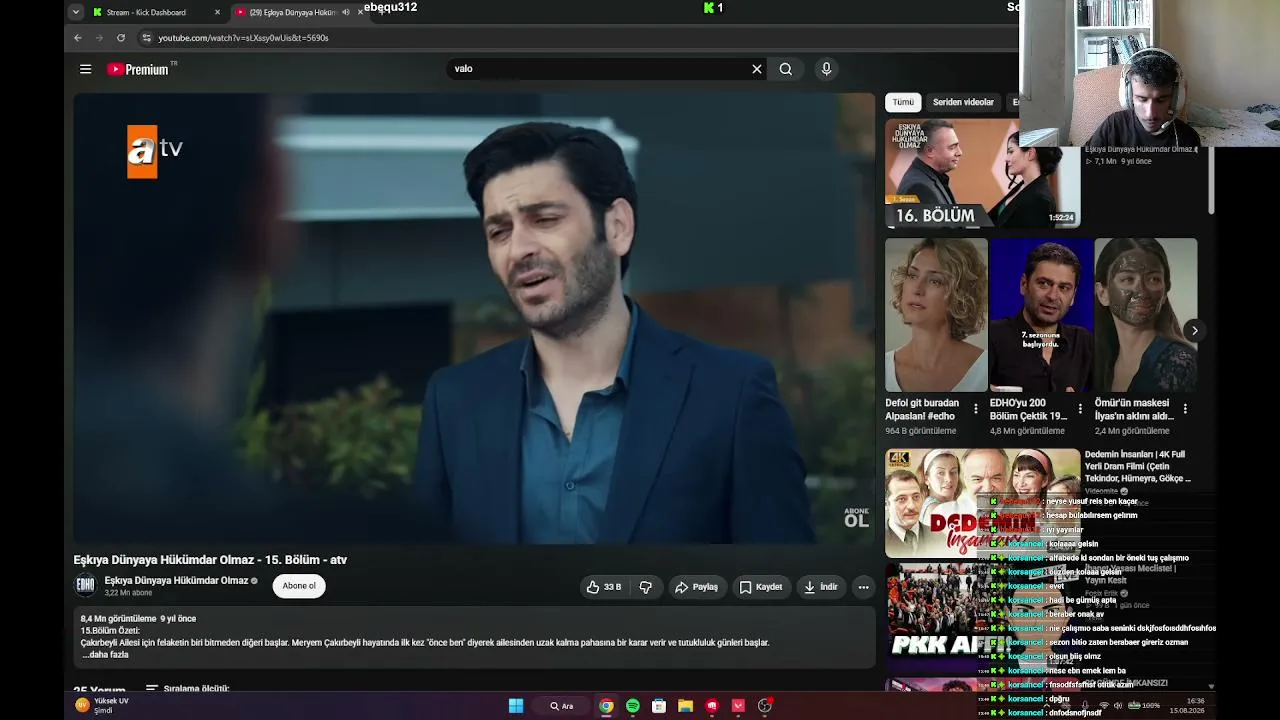Open the 'Ömür'ün maskesi' short thumbnail
This screenshot has width=1280, height=720.
(1146, 315)
